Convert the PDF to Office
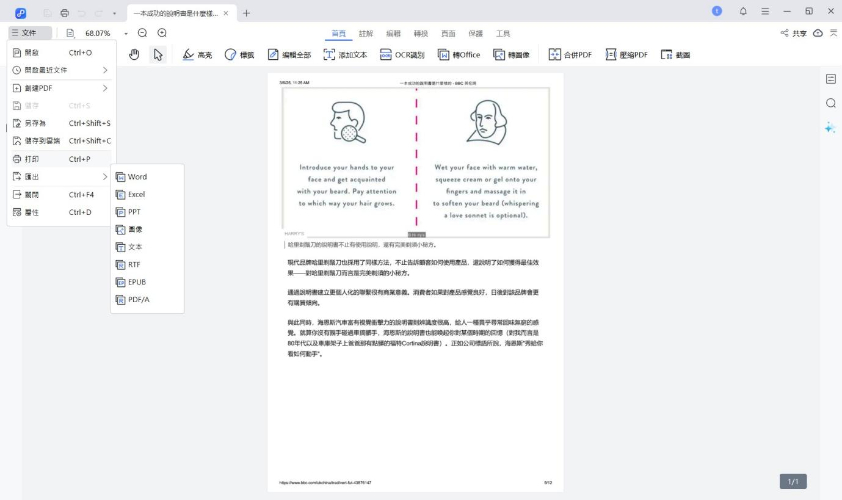This screenshot has width=842, height=500. coord(459,55)
